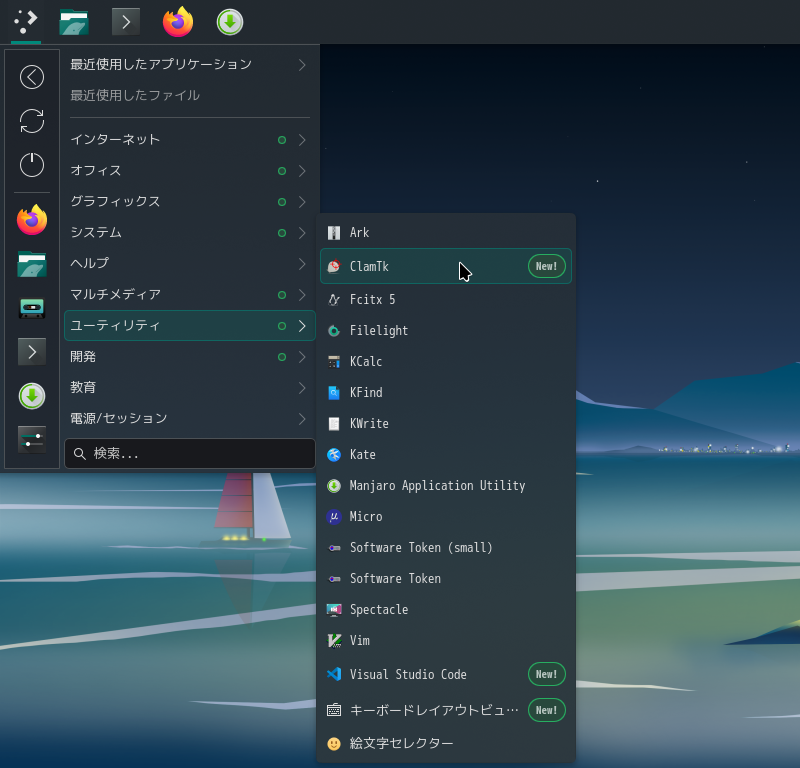Open the green installer favorite in the sidebar
Viewport: 800px width, 768px height.
32,396
